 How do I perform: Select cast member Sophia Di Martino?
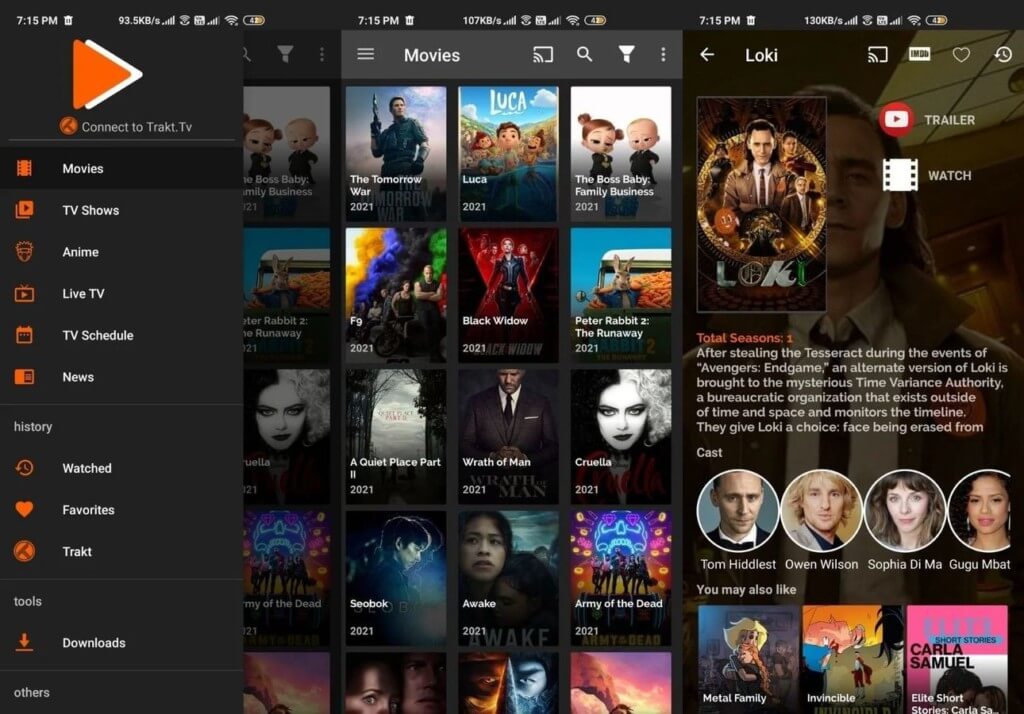coord(904,520)
